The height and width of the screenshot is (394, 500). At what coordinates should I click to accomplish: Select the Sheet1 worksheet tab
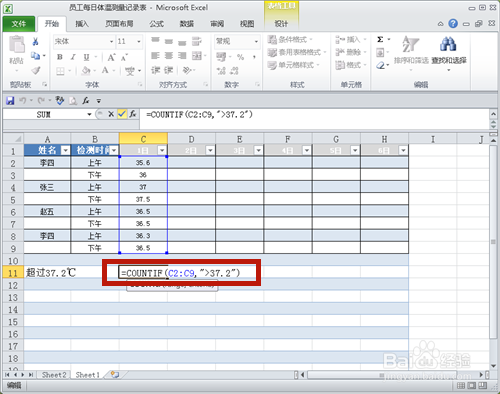[x=88, y=375]
